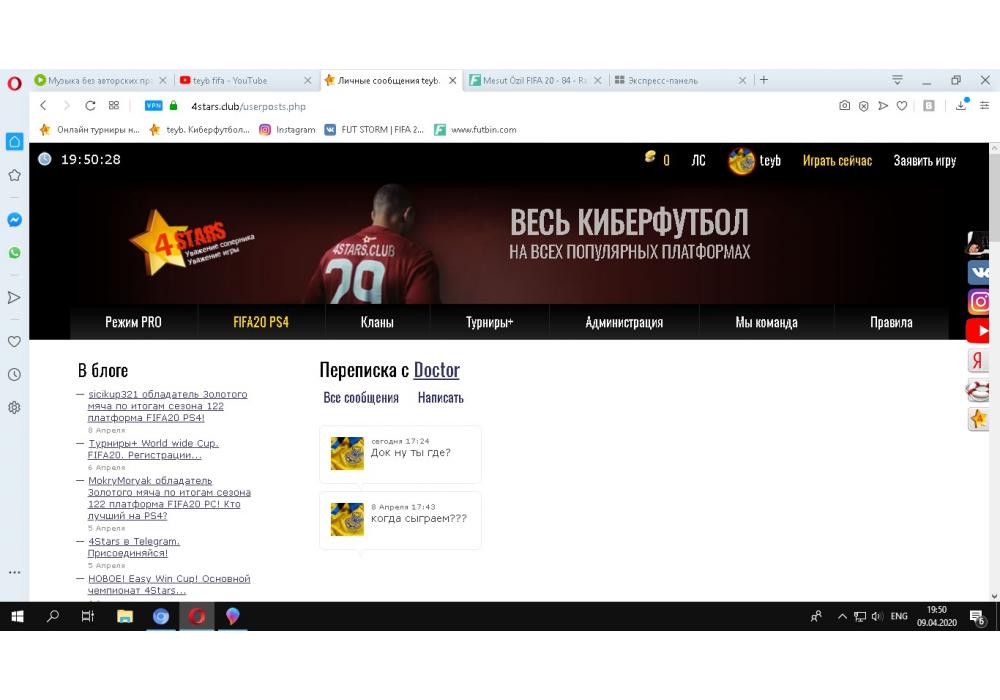1000x700 pixels.
Task: Open Messenger in the Opera sidebar
Action: (x=14, y=220)
